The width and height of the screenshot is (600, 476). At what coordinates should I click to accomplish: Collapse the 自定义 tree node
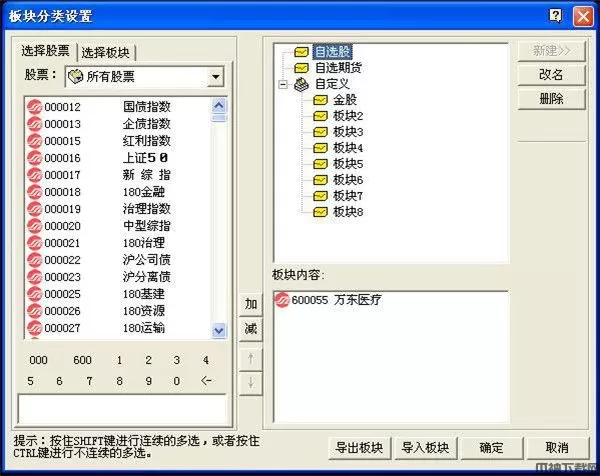283,84
